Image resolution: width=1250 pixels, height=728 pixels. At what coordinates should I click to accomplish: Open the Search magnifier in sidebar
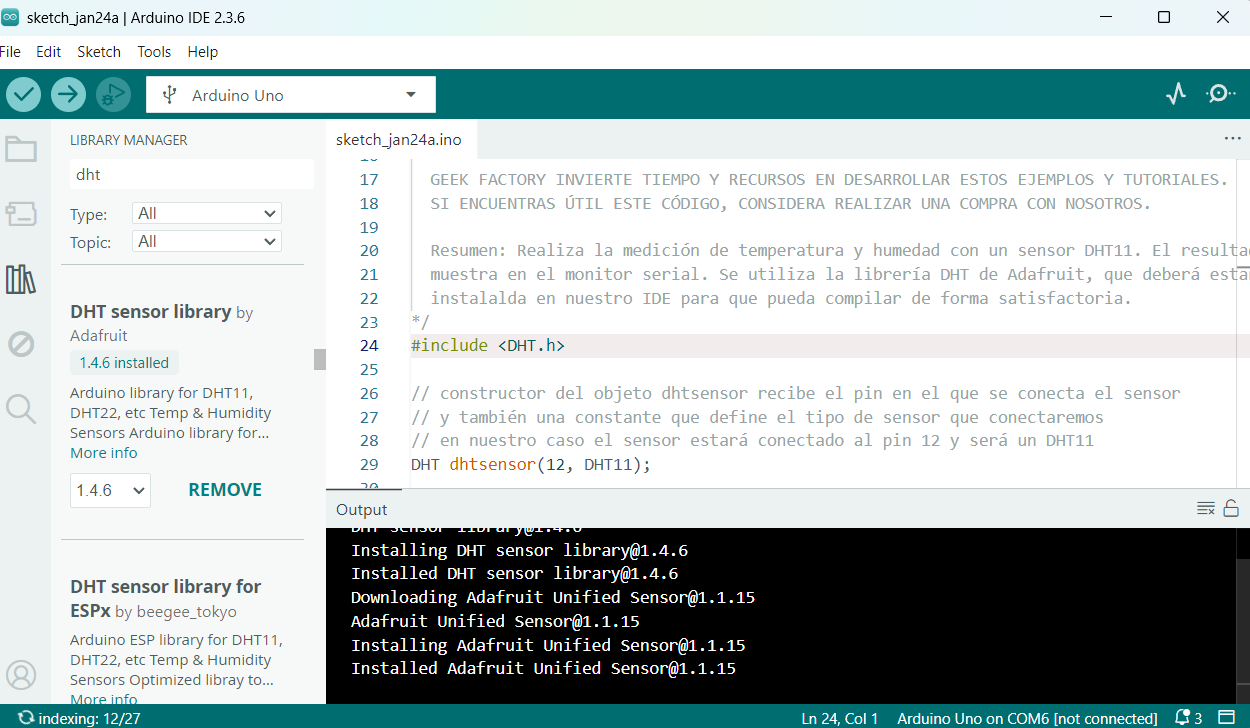coord(21,408)
